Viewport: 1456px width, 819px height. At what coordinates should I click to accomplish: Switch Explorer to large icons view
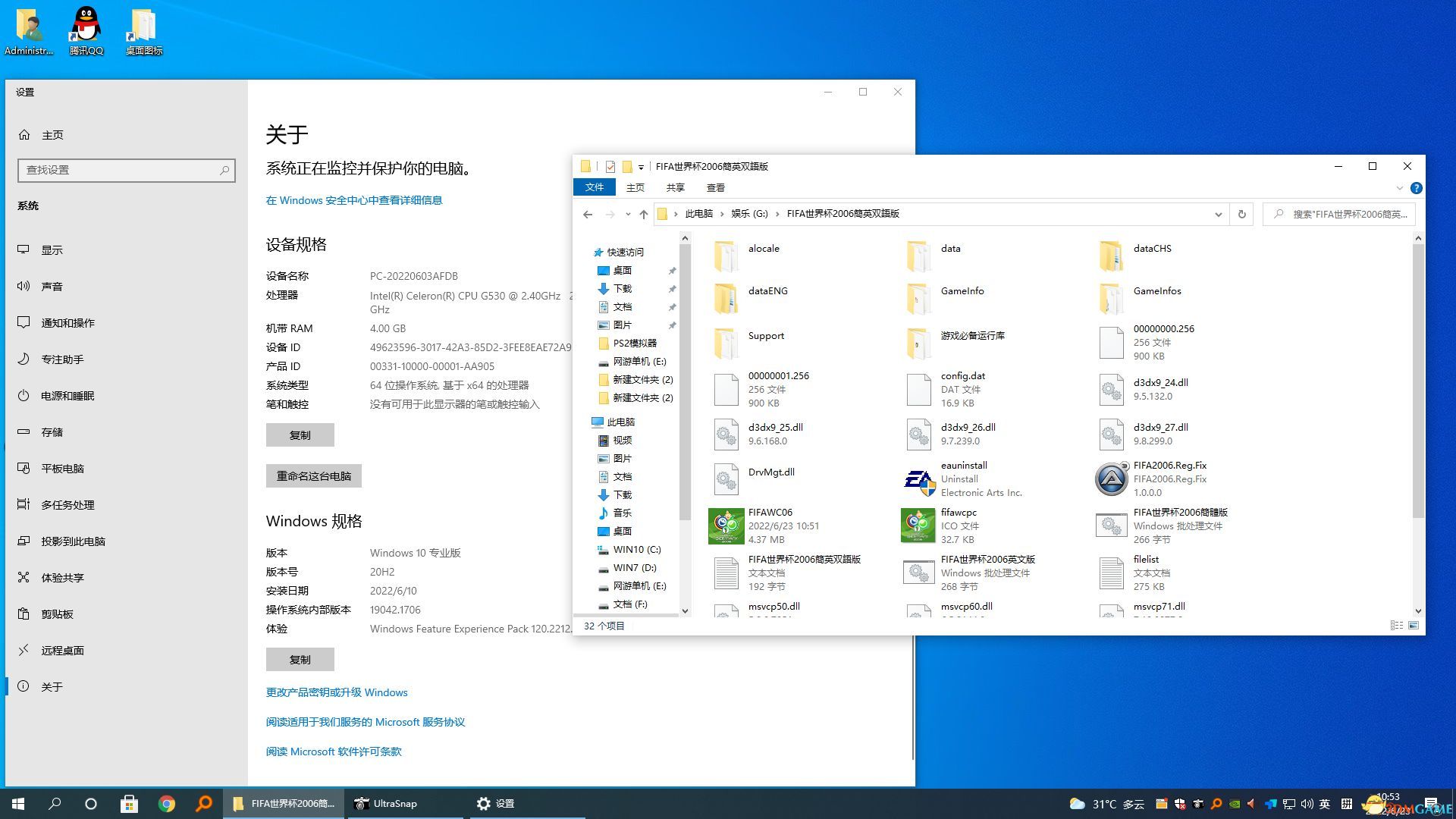coord(1414,626)
